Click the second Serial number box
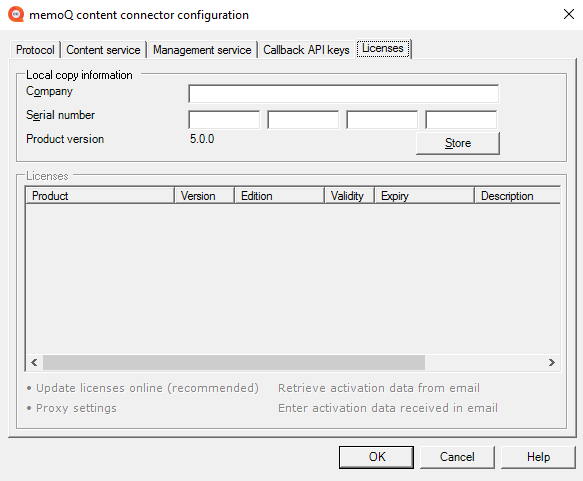The height and width of the screenshot is (481, 583). click(x=303, y=120)
